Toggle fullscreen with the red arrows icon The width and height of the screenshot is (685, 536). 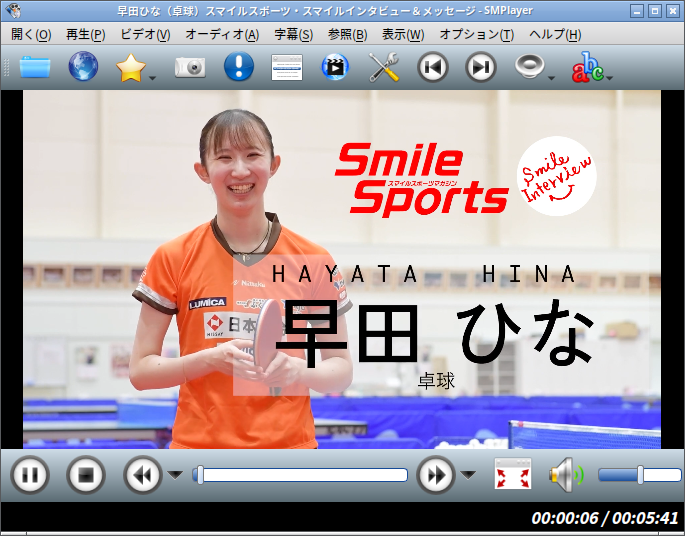pos(513,474)
